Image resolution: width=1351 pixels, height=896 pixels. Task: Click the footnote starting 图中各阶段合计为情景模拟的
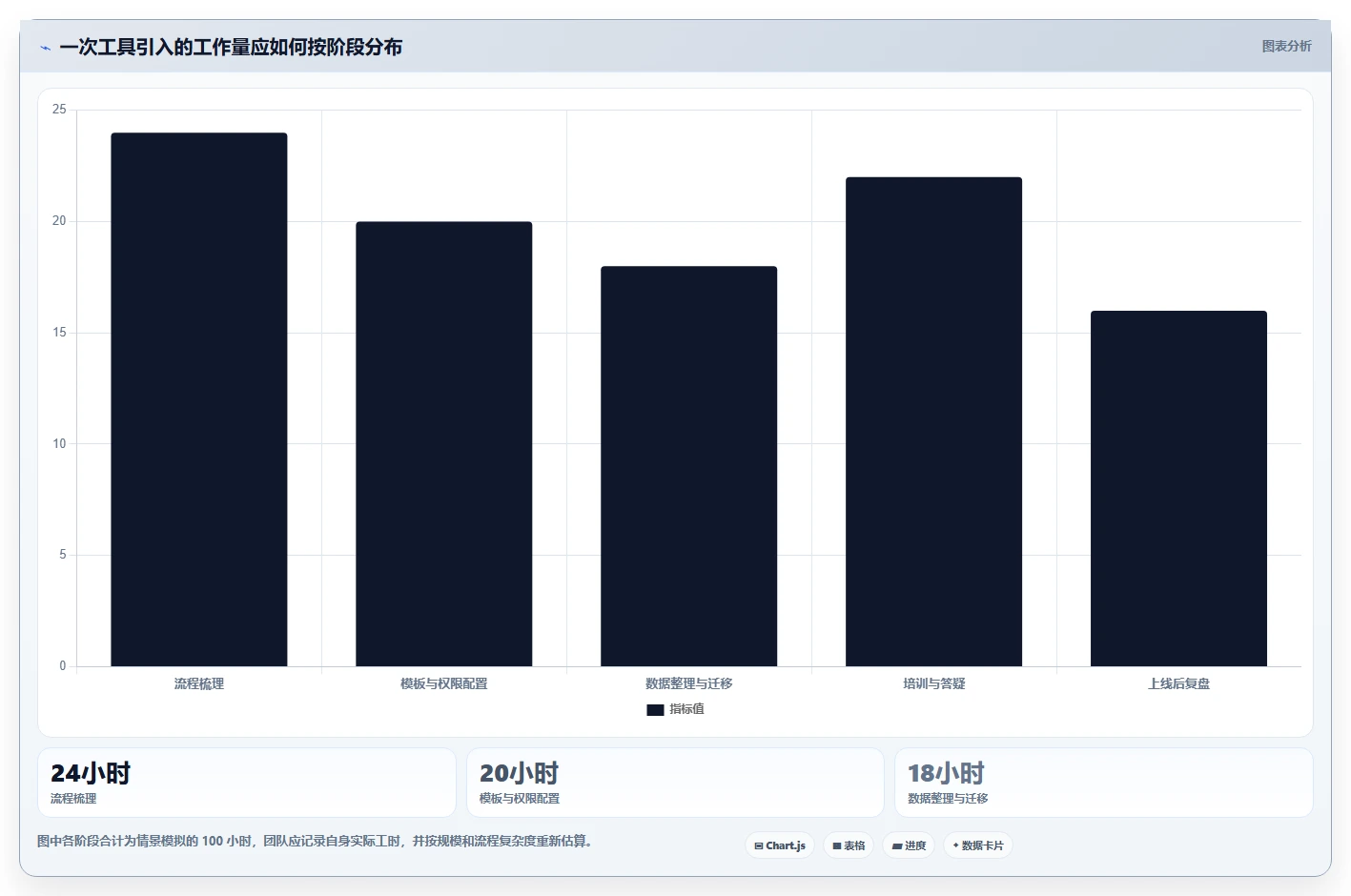[x=316, y=841]
